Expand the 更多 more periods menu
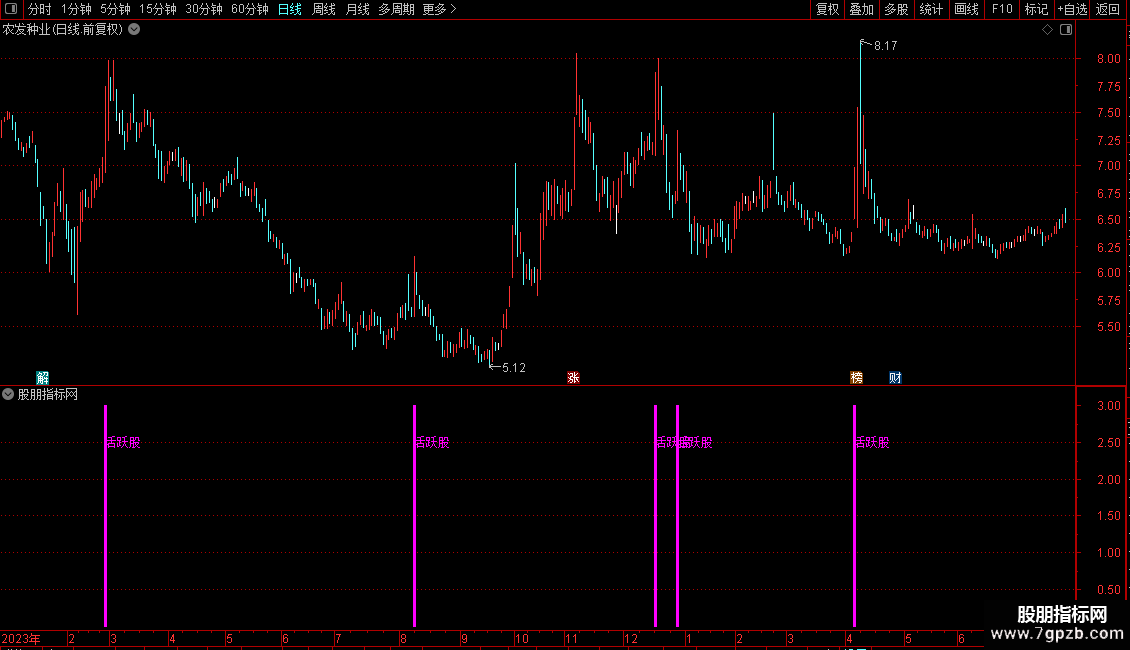The width and height of the screenshot is (1130, 650). pyautogui.click(x=439, y=9)
